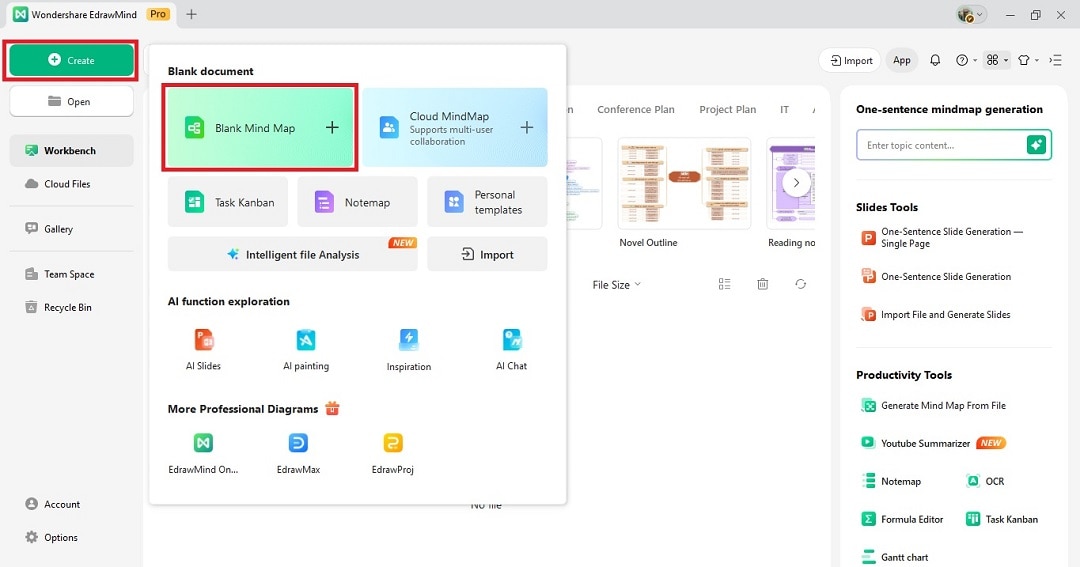The height and width of the screenshot is (567, 1080).
Task: Open EdrawMax
Action: tap(298, 453)
